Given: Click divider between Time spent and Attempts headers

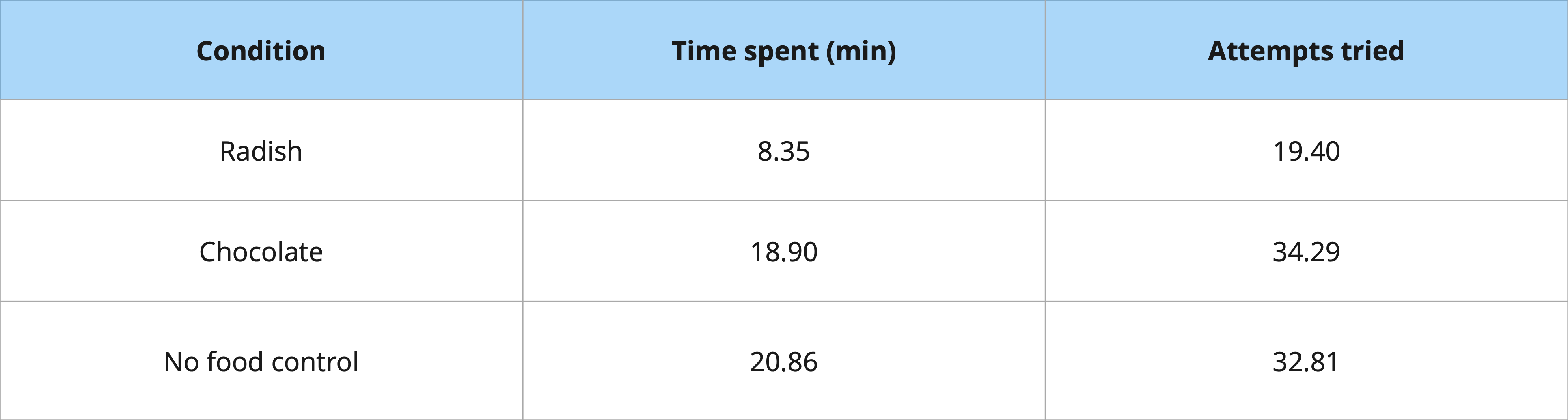Looking at the screenshot, I should [1045, 50].
